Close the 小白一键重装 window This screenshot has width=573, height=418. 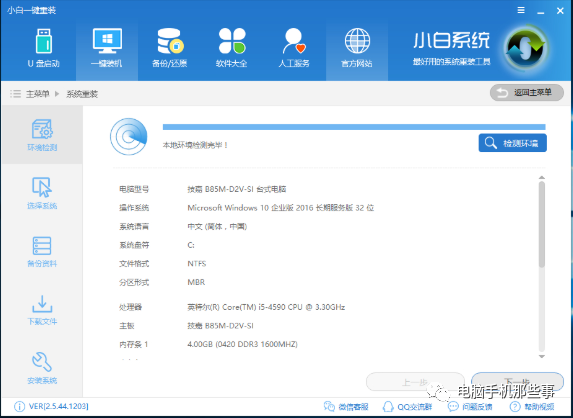[x=560, y=11]
